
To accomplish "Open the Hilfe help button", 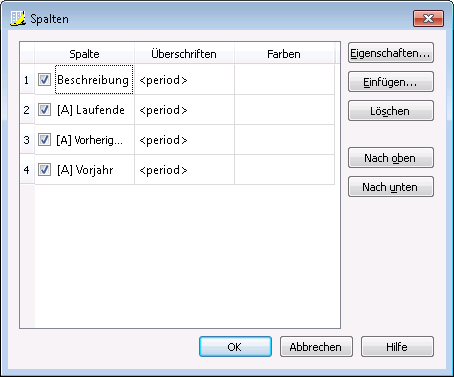I will (x=397, y=347).
